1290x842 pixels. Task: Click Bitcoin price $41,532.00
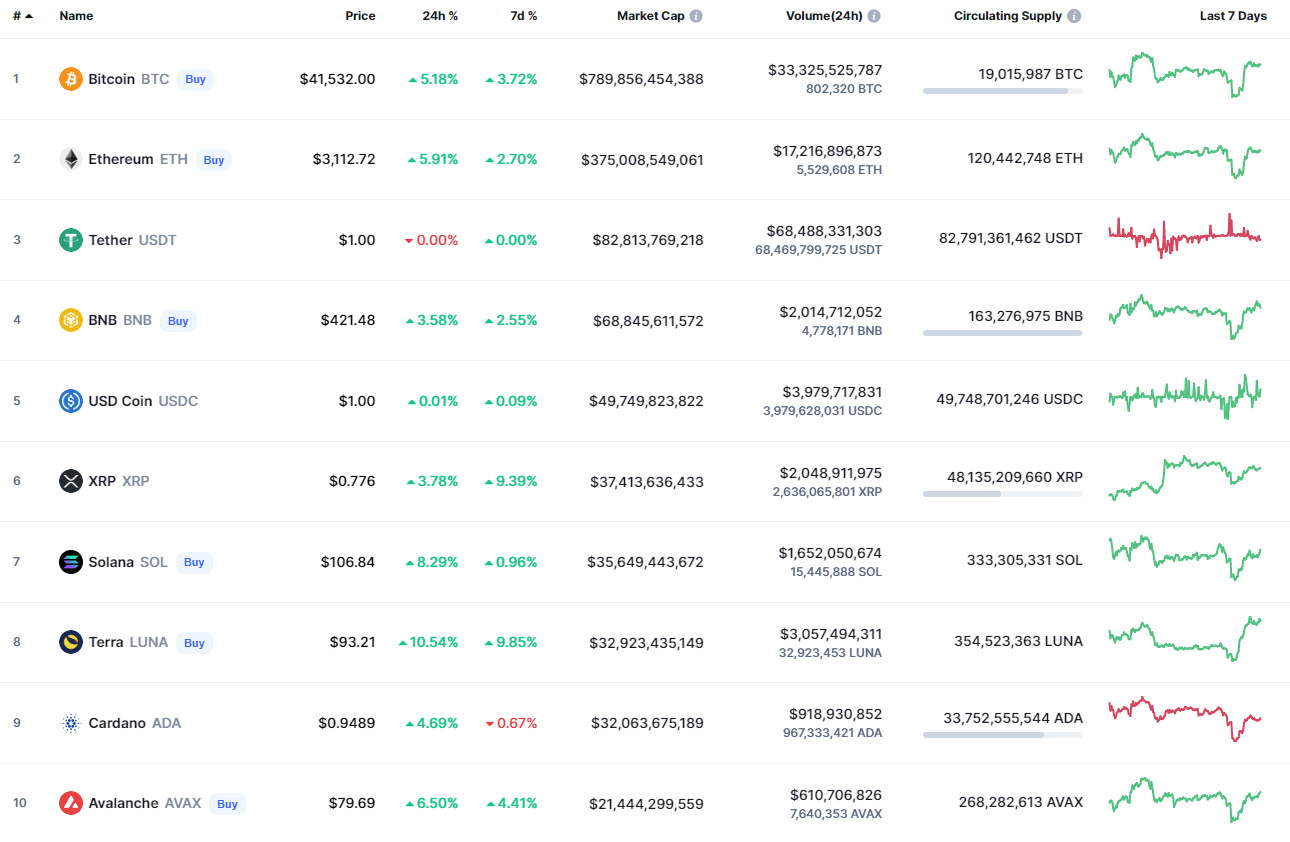coord(338,79)
